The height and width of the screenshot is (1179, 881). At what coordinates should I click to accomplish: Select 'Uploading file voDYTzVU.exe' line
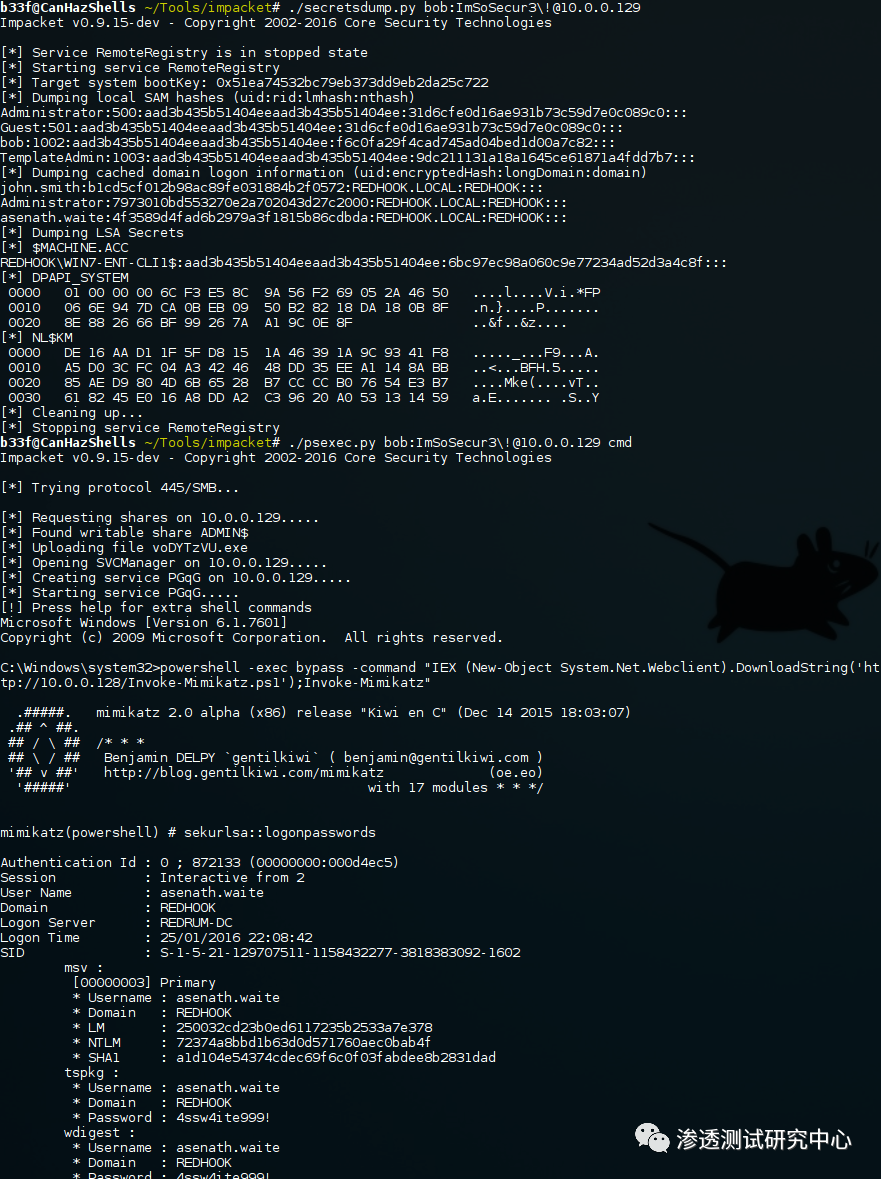[124, 548]
